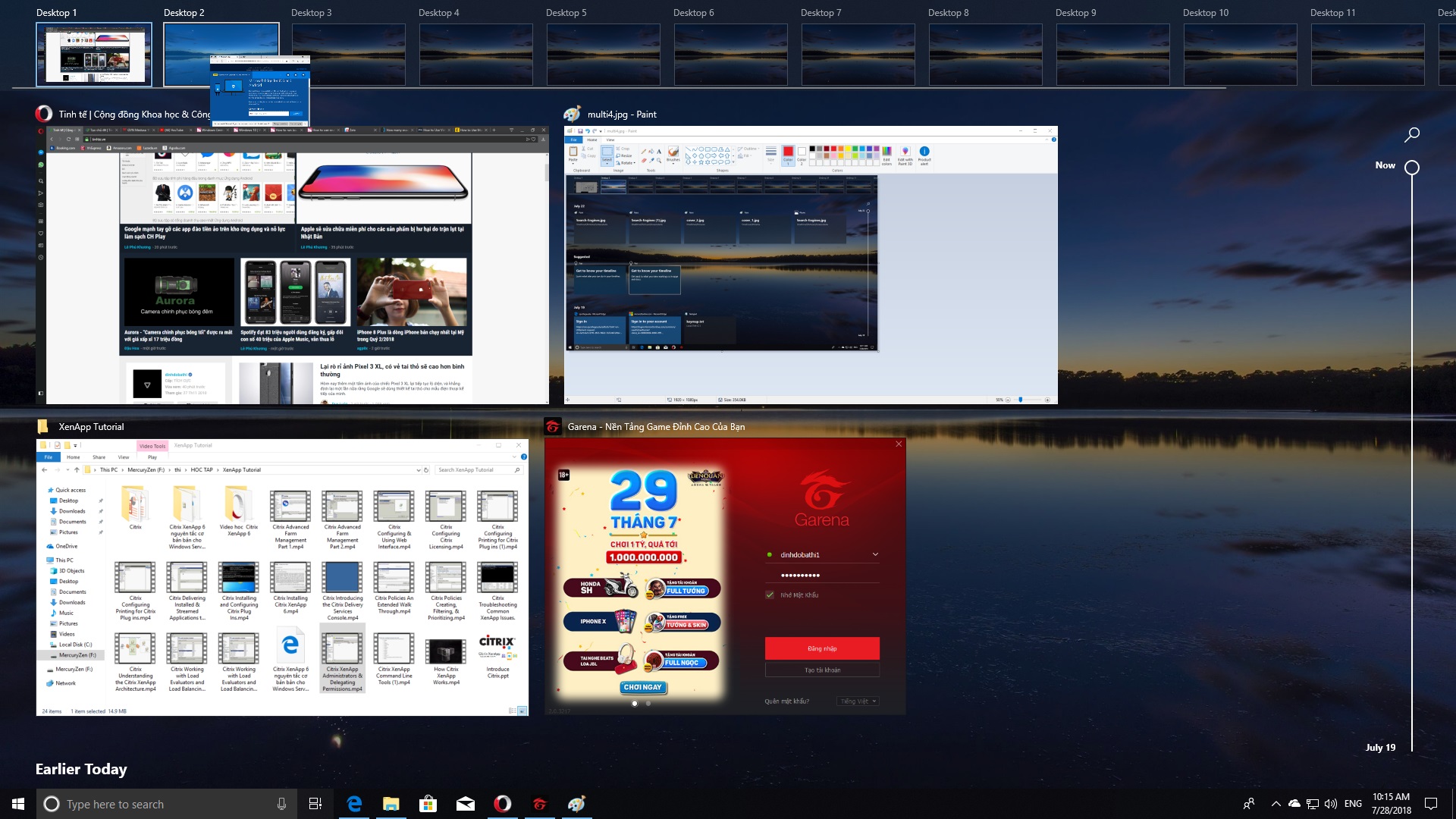Click the Back arrow in XenApp Tutorial window
Screen dimensions: 1456x819
pos(44,470)
